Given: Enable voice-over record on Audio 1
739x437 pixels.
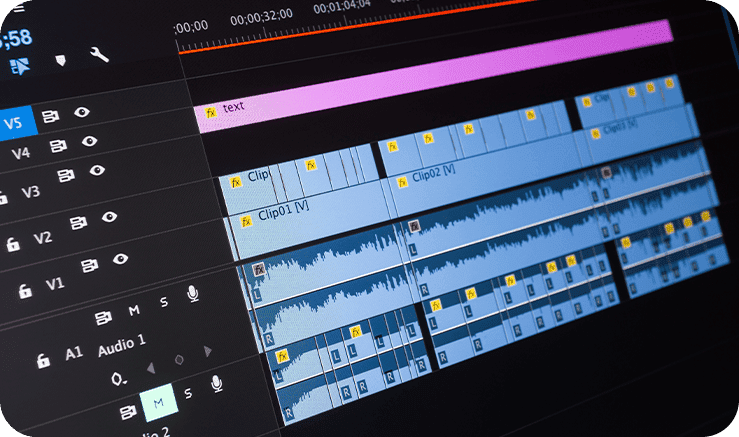Looking at the screenshot, I should point(193,294).
